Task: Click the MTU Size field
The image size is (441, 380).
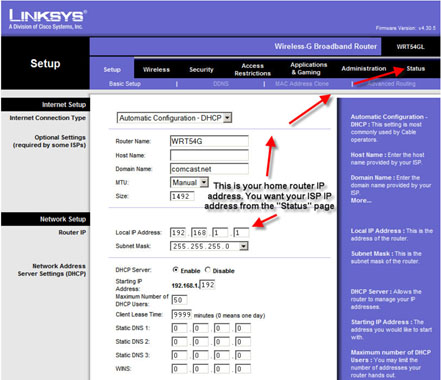Action: click(182, 196)
